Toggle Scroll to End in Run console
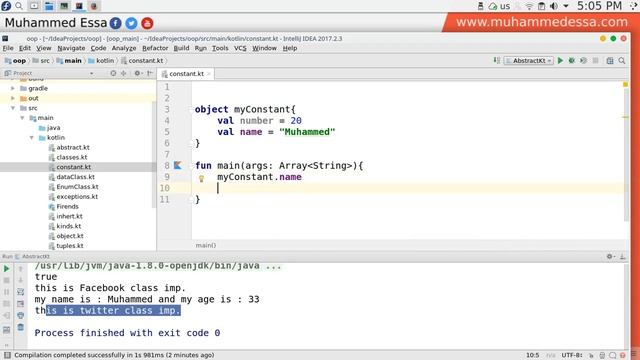The width and height of the screenshot is (640, 360). click(x=20, y=304)
